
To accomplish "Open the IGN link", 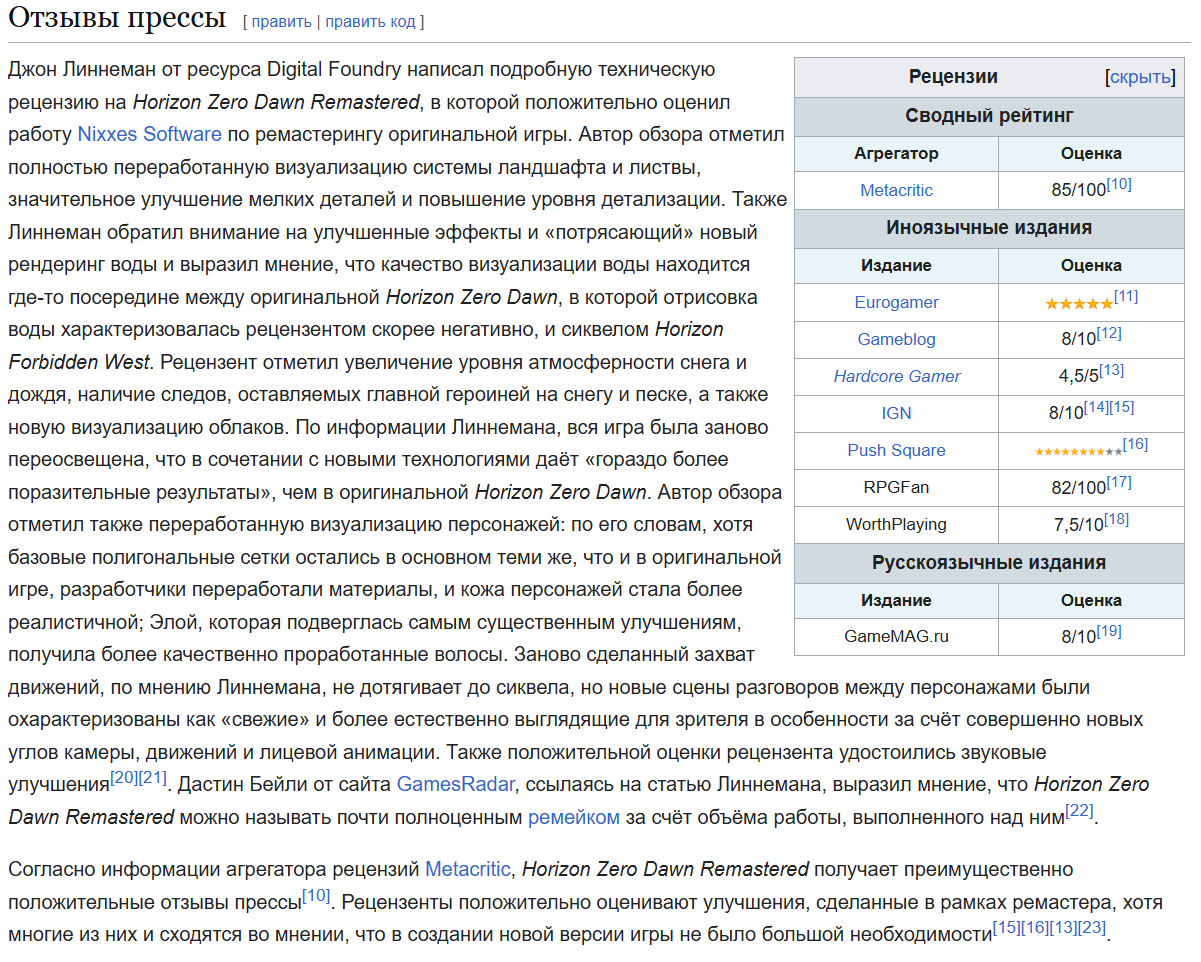I will click(896, 413).
